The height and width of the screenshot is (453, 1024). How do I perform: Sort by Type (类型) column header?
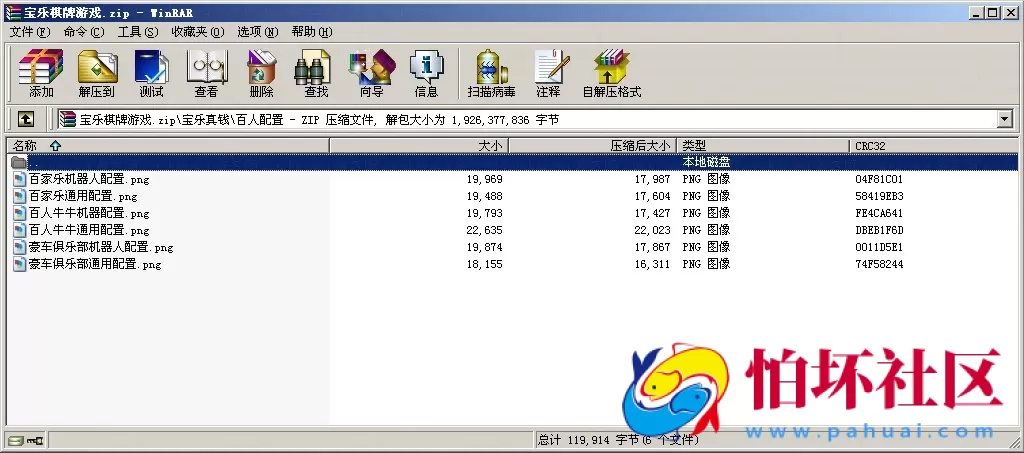763,146
